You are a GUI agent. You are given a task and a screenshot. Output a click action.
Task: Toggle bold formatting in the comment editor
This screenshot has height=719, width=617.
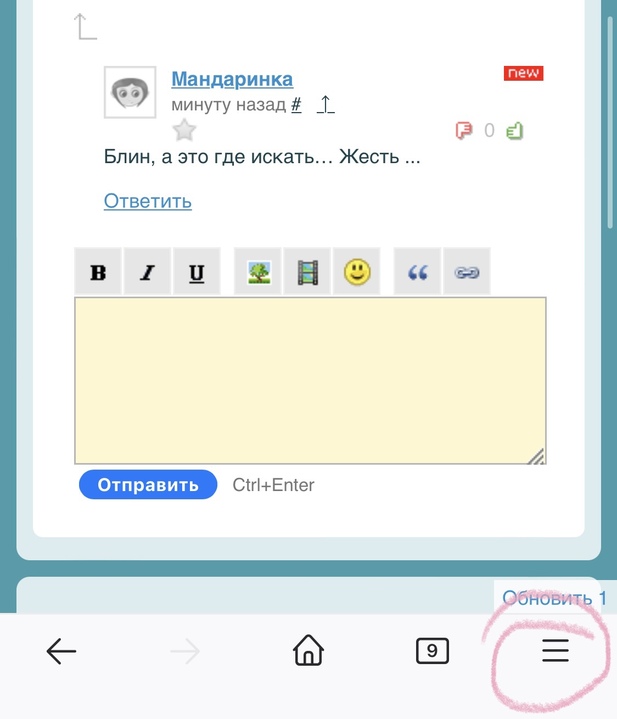click(98, 271)
